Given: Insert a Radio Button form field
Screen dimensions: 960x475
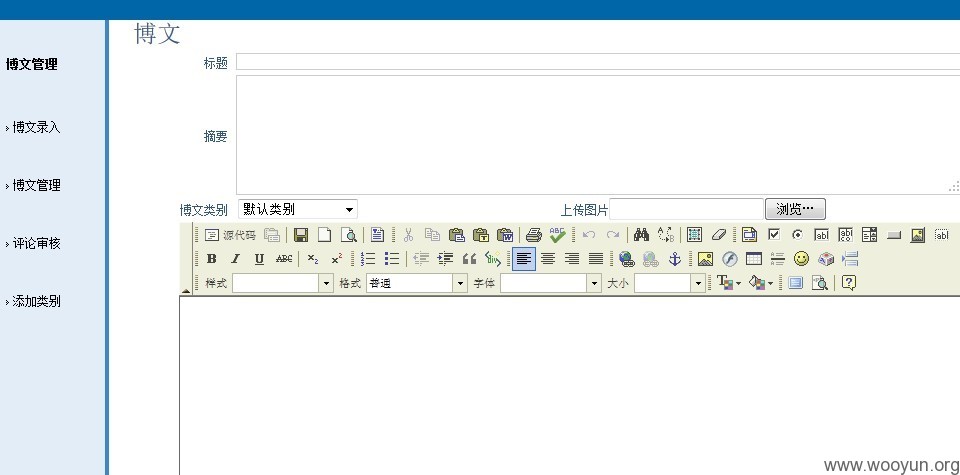Looking at the screenshot, I should click(x=797, y=235).
